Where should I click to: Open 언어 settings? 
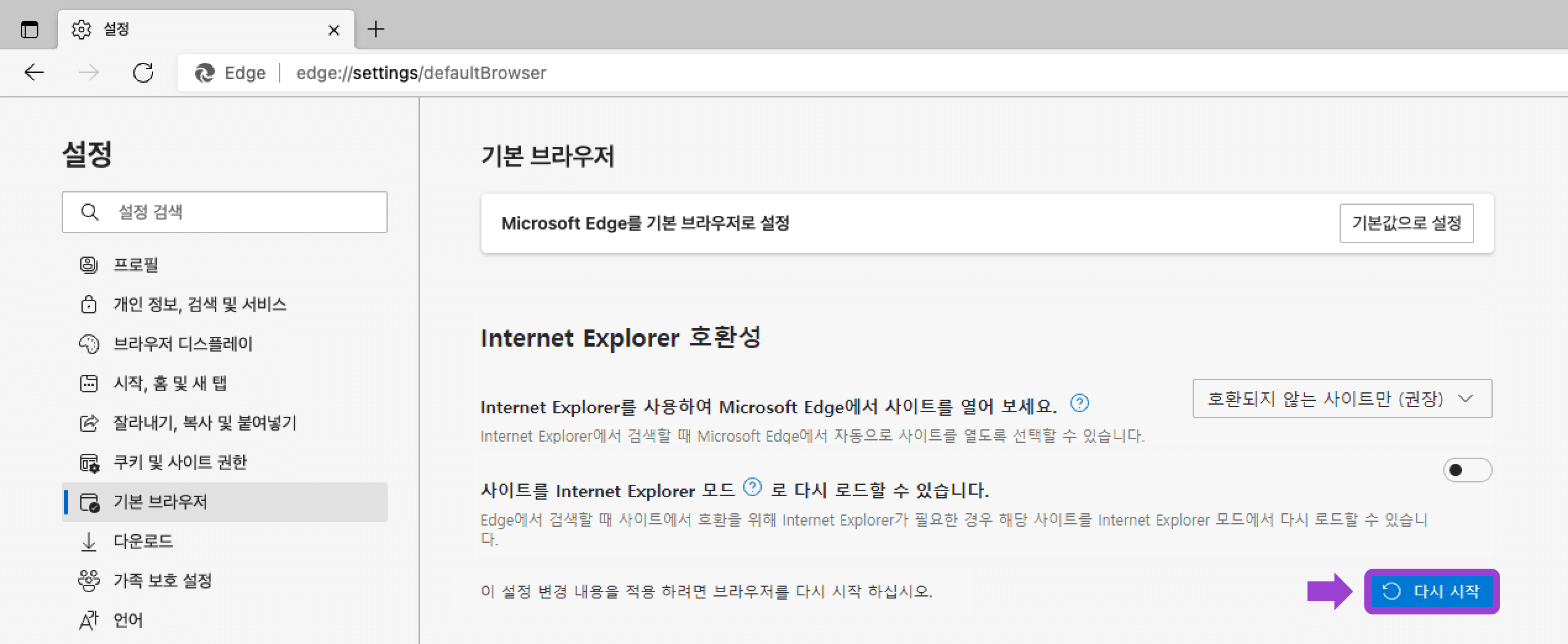pos(225,620)
